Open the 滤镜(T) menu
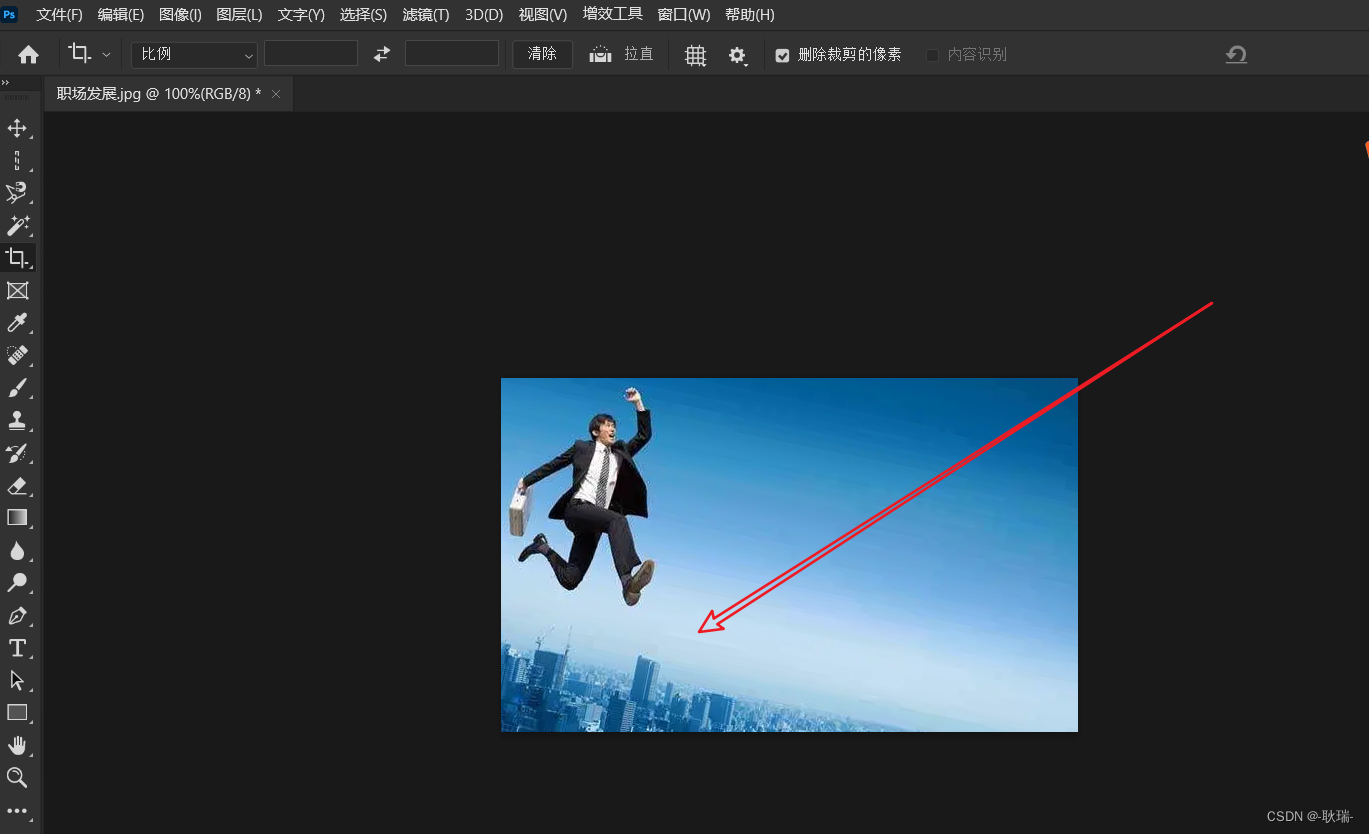 (x=426, y=15)
